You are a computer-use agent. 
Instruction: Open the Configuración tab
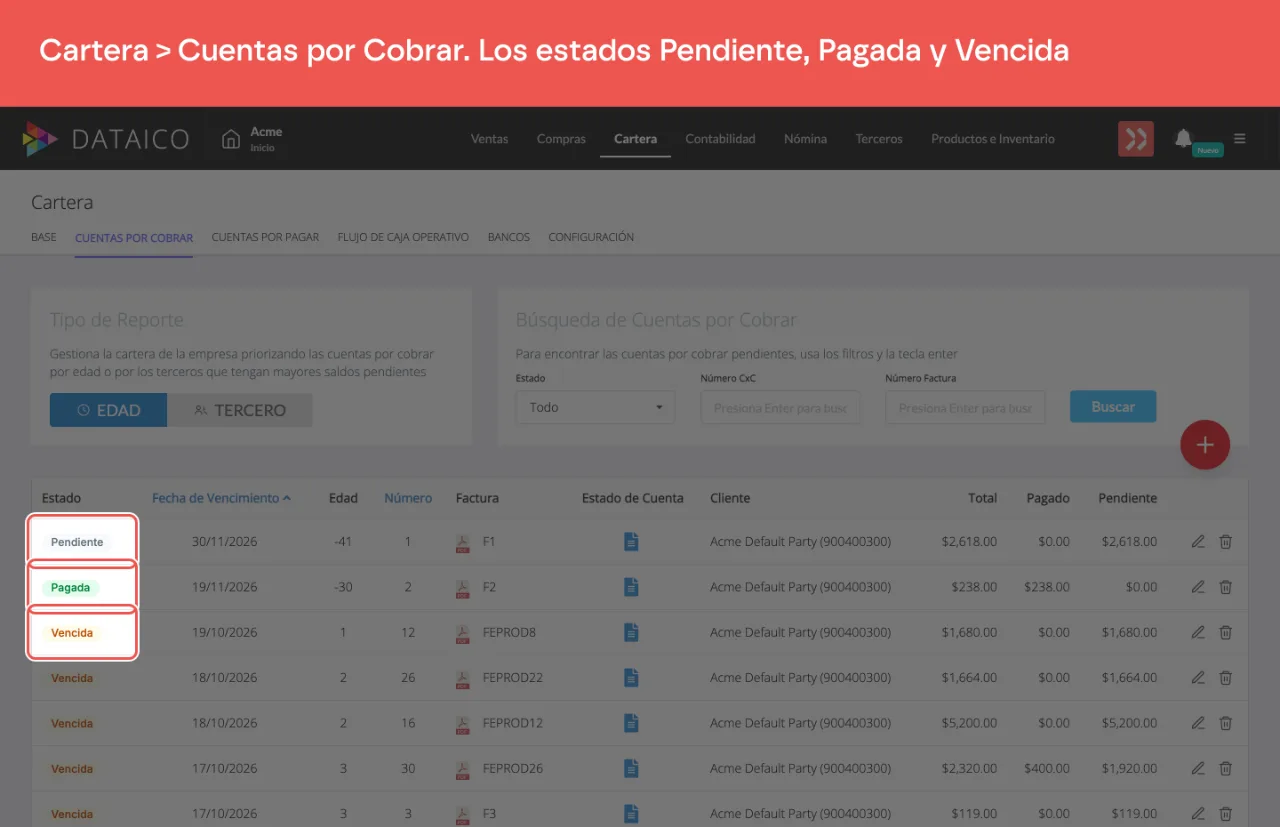coord(591,238)
